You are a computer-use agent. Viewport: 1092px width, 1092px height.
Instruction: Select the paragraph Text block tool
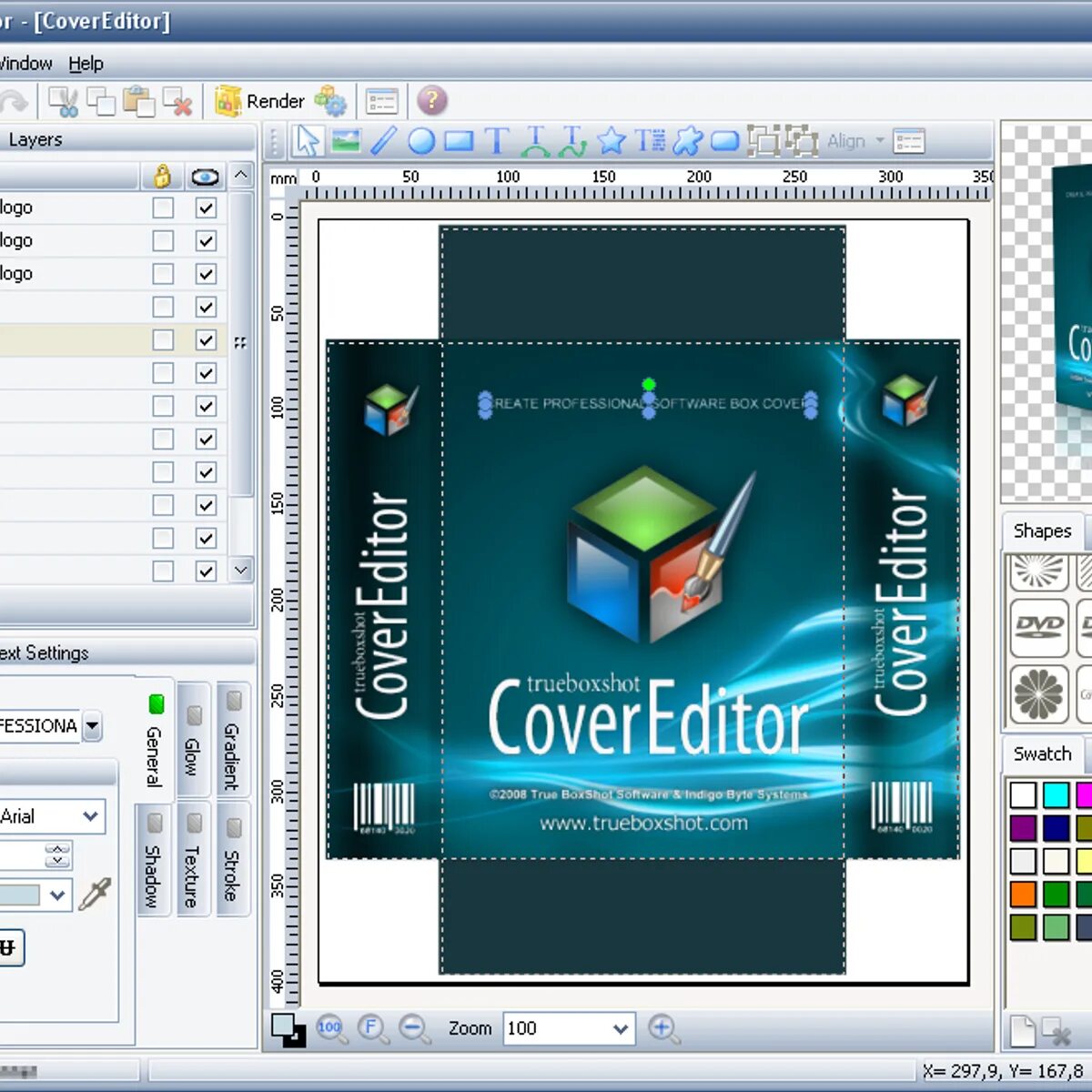[x=650, y=141]
